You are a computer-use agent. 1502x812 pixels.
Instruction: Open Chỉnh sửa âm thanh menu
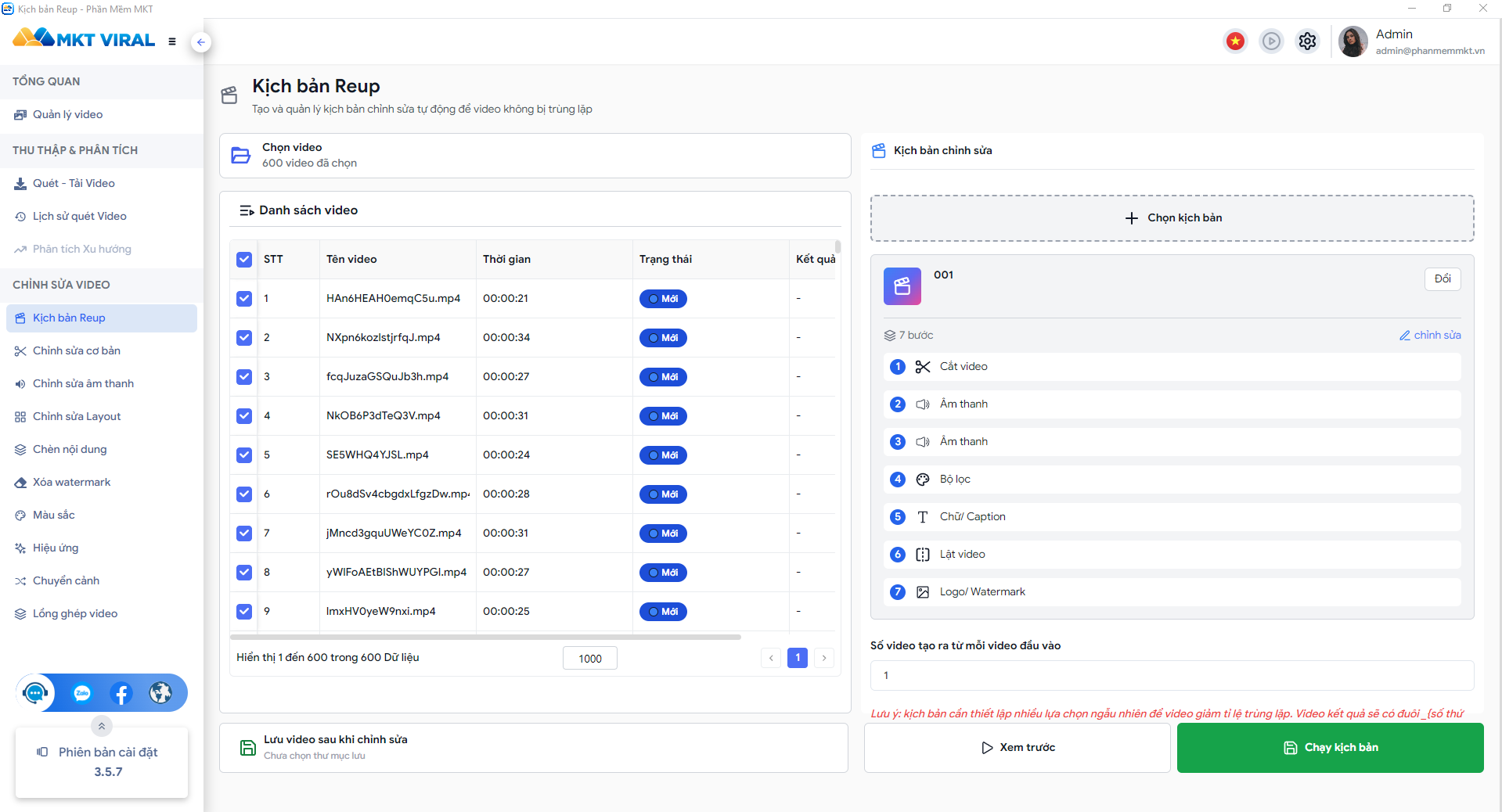coord(102,384)
